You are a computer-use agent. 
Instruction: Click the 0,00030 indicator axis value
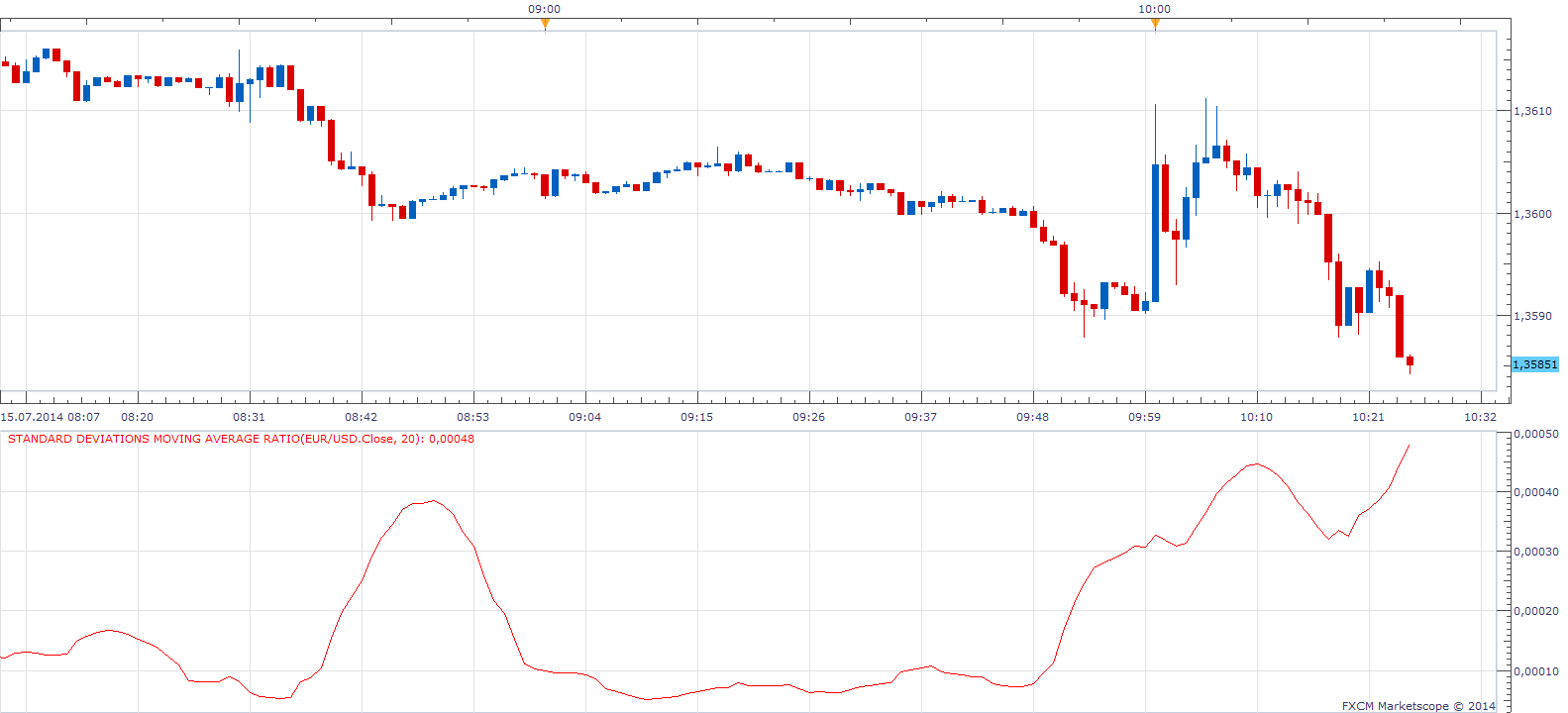pyautogui.click(x=1536, y=552)
